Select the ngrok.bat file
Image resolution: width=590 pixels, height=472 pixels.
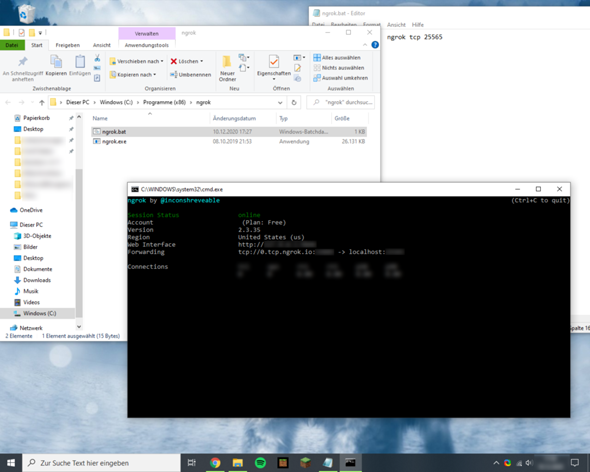click(x=229, y=132)
